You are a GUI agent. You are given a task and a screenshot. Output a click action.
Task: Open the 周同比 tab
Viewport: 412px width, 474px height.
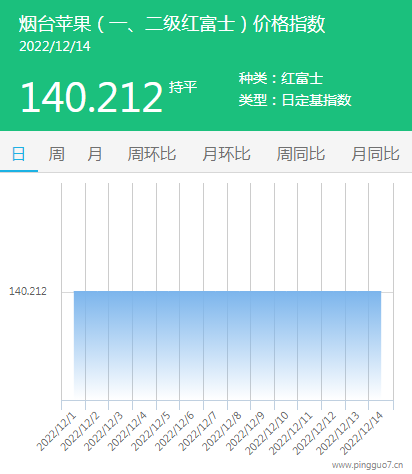[301, 154]
